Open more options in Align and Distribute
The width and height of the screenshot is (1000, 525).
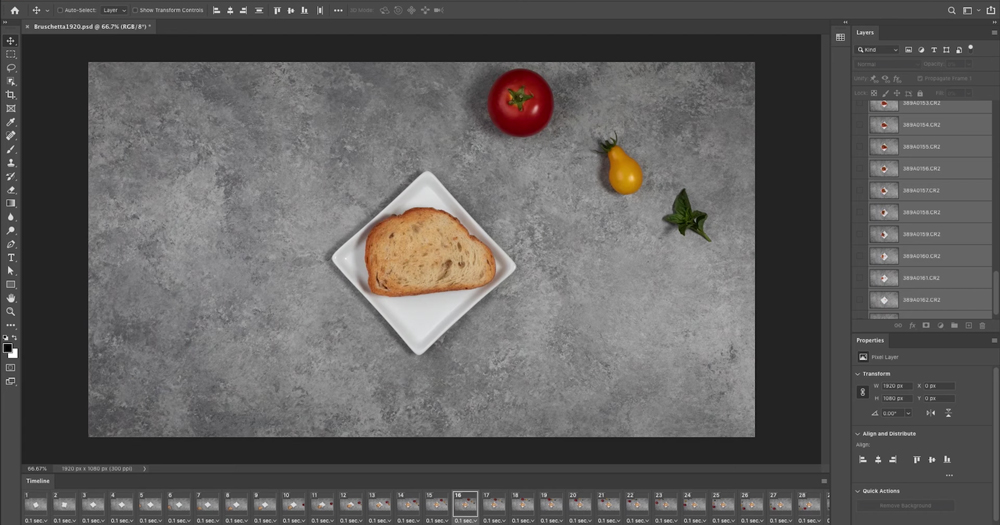pyautogui.click(x=949, y=475)
